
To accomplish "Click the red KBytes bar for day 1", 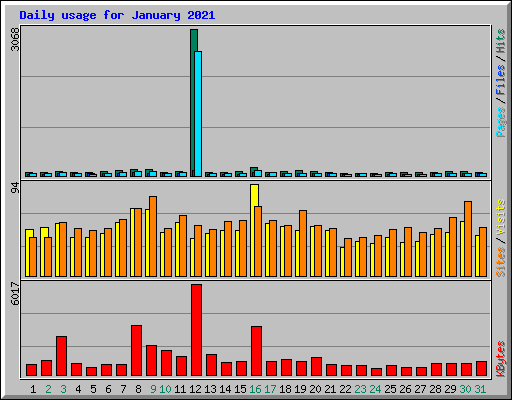I will [31, 370].
